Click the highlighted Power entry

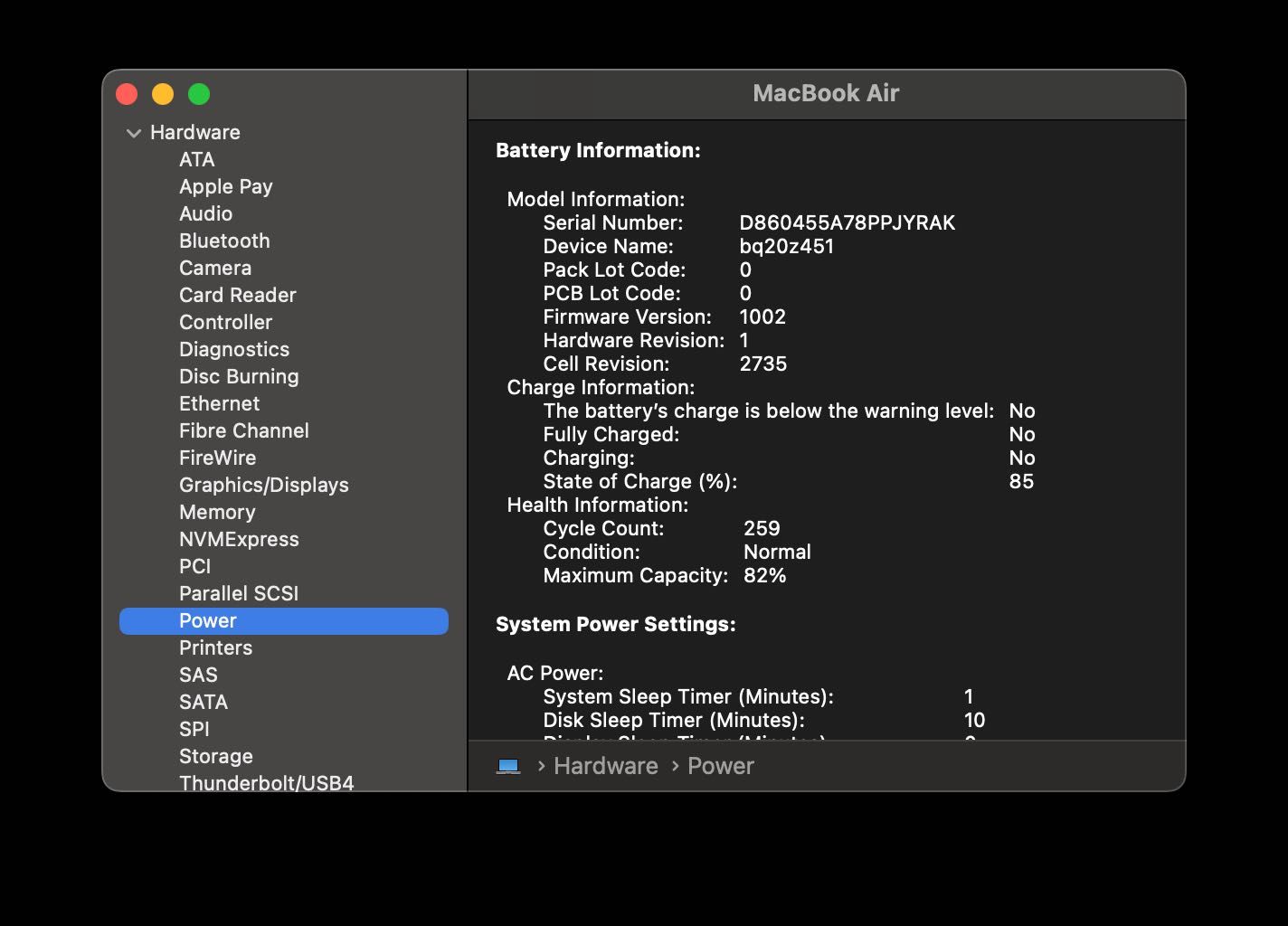pyautogui.click(x=284, y=620)
